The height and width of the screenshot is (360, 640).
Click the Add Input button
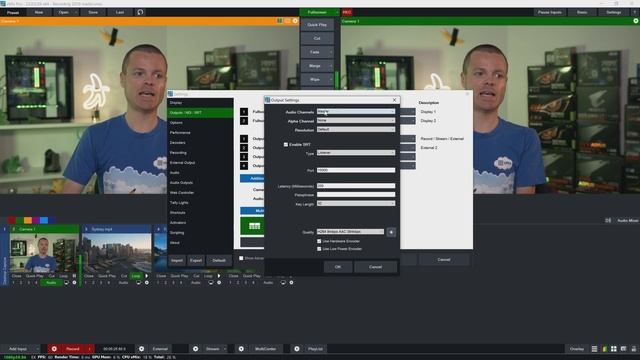(x=18, y=349)
